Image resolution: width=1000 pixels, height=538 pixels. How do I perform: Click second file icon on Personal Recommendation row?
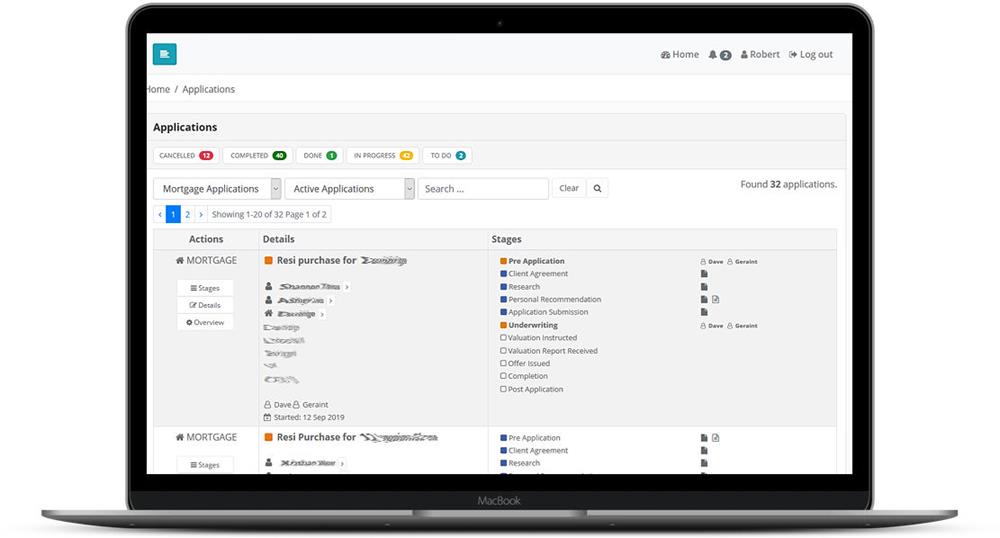point(716,299)
